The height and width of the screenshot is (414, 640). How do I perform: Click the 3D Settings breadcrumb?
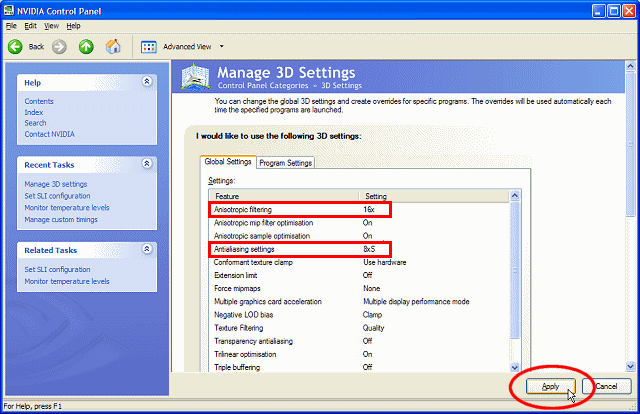click(341, 86)
